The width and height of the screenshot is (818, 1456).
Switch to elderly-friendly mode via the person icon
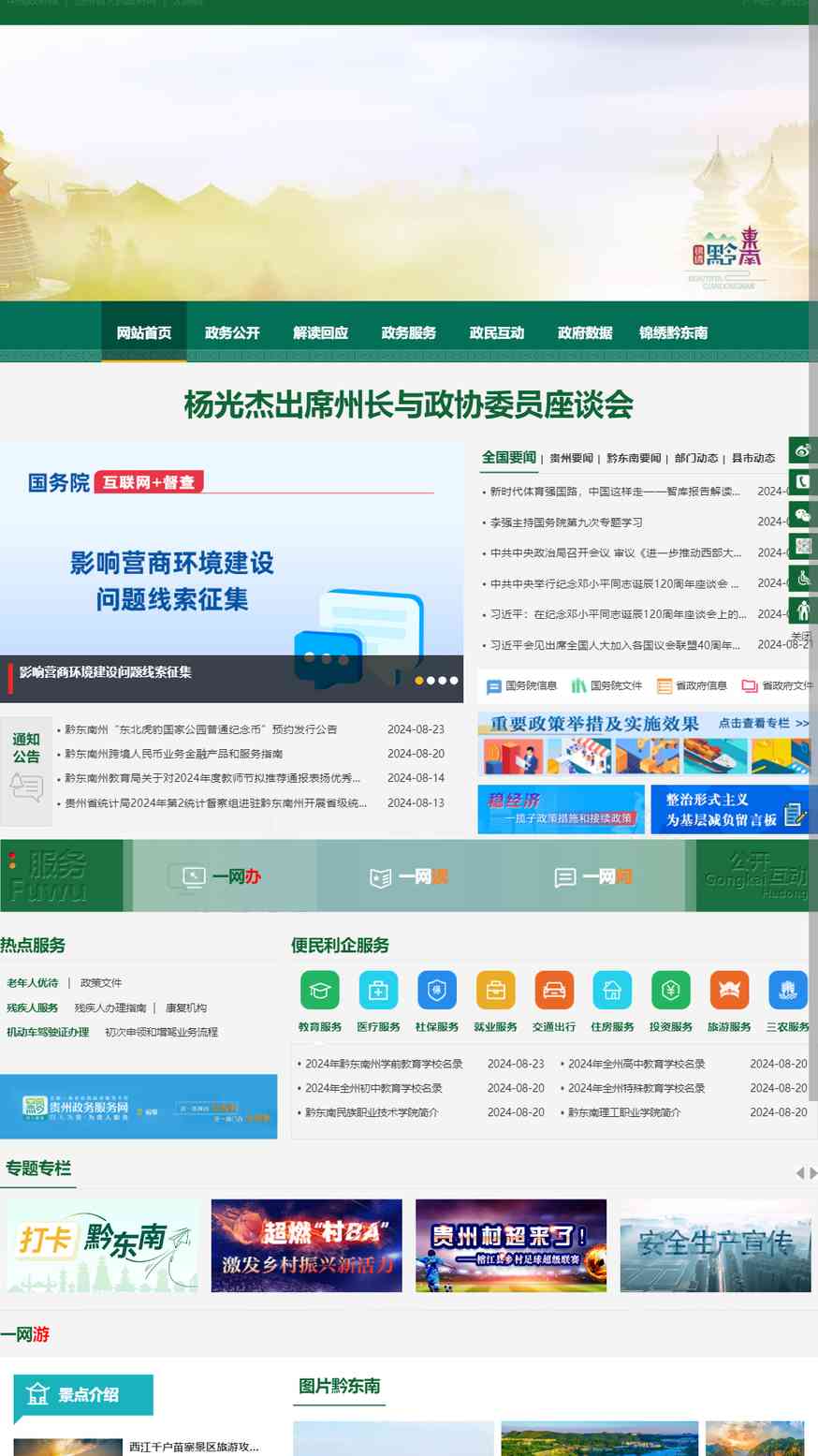click(803, 610)
